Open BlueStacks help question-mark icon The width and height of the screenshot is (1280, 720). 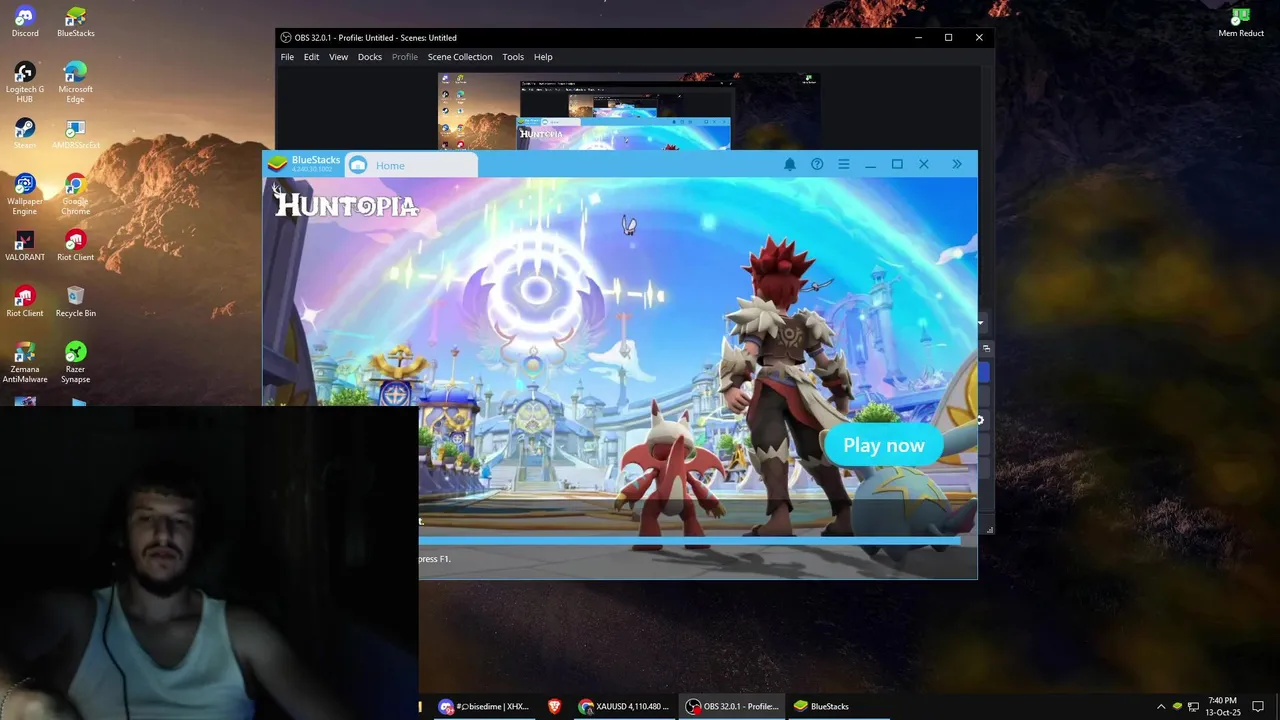click(817, 164)
